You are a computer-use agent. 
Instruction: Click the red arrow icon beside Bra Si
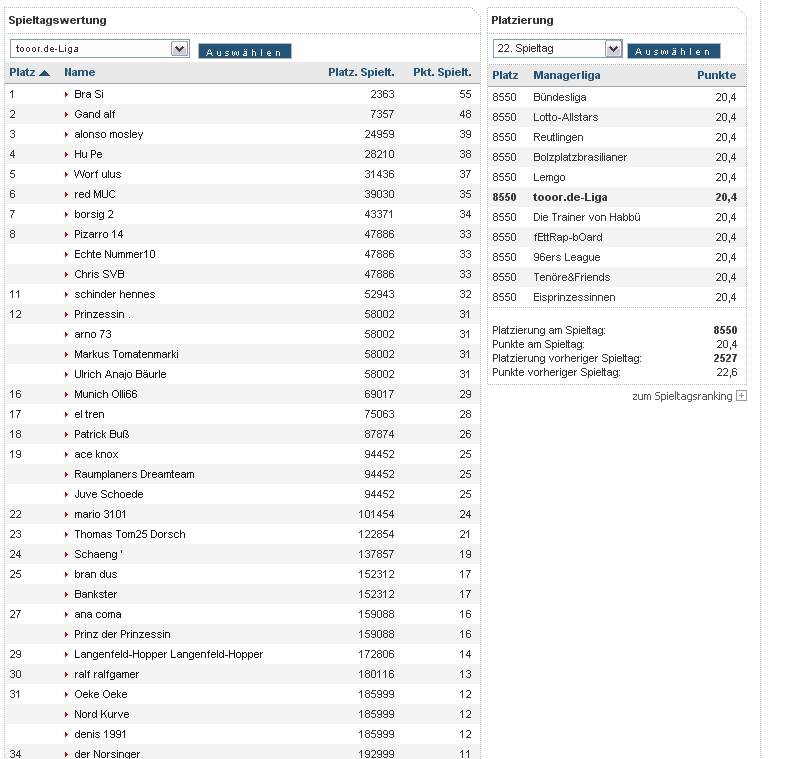coord(67,94)
